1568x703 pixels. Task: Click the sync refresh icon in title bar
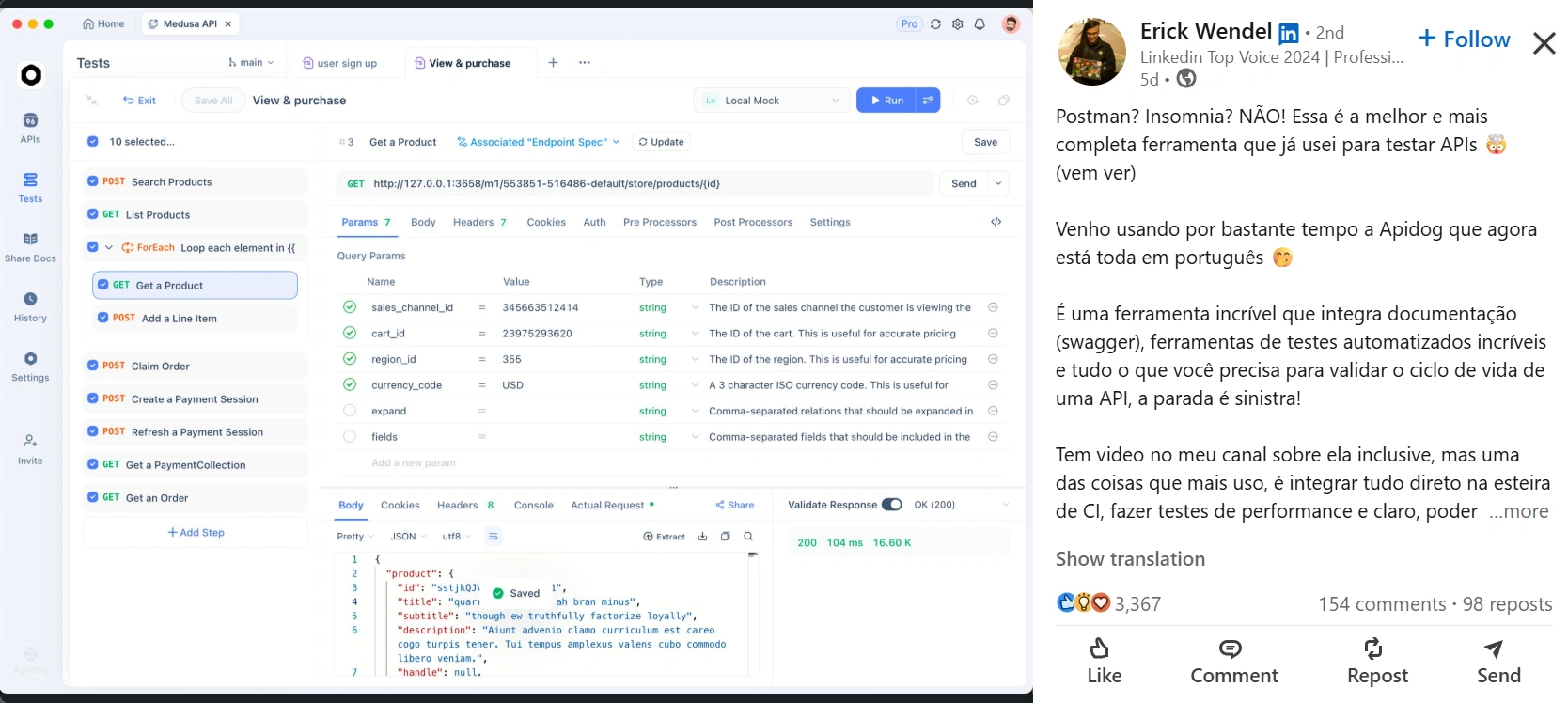[935, 24]
